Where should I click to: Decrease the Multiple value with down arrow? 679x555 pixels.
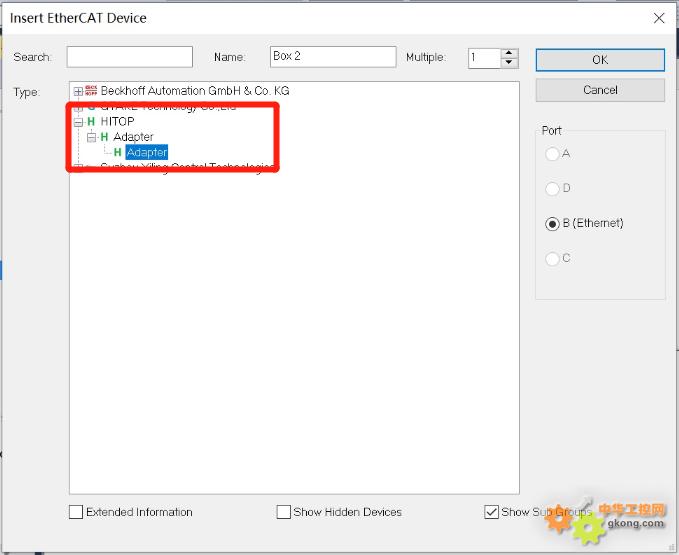[509, 63]
